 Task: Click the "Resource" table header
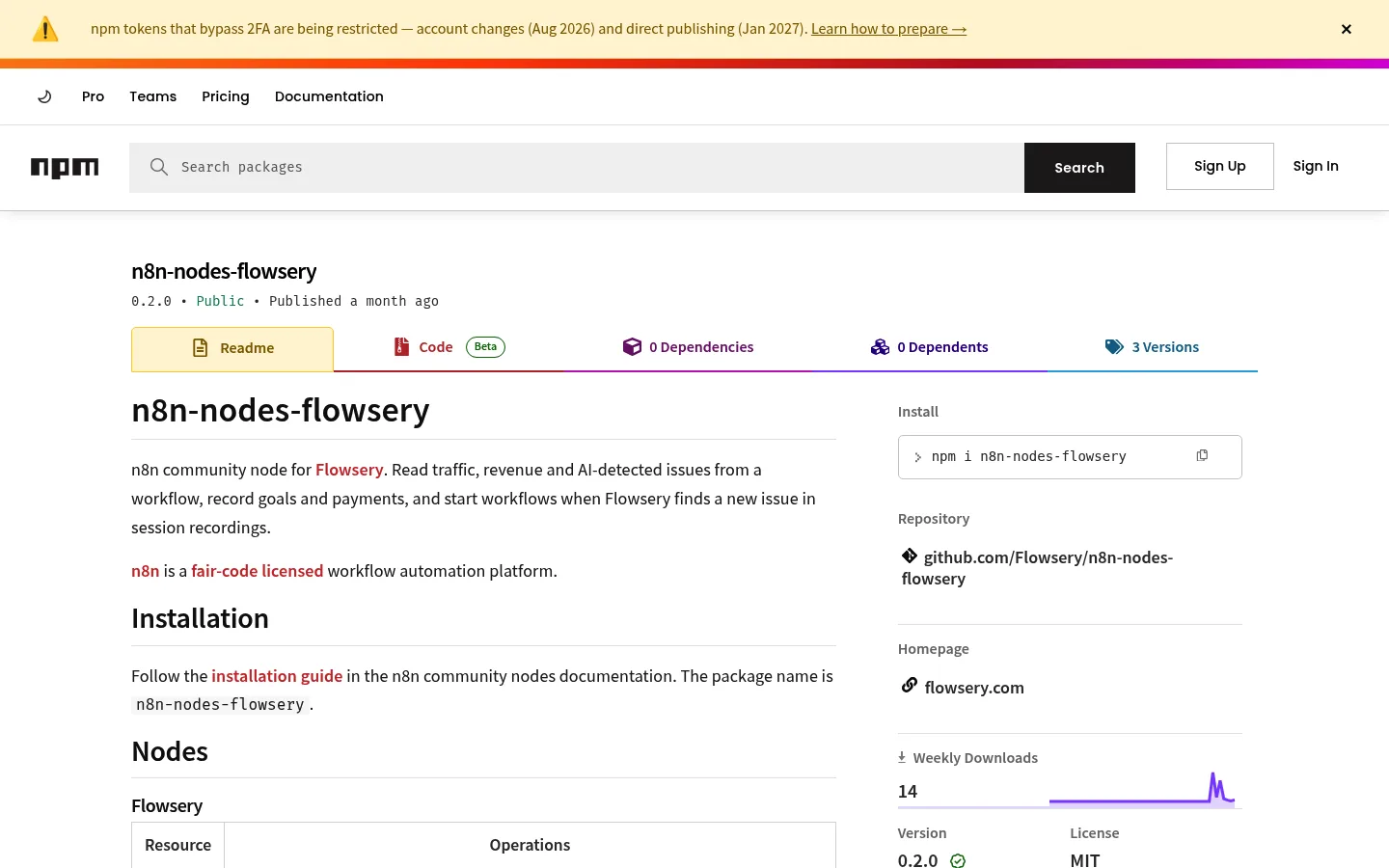pyautogui.click(x=178, y=845)
